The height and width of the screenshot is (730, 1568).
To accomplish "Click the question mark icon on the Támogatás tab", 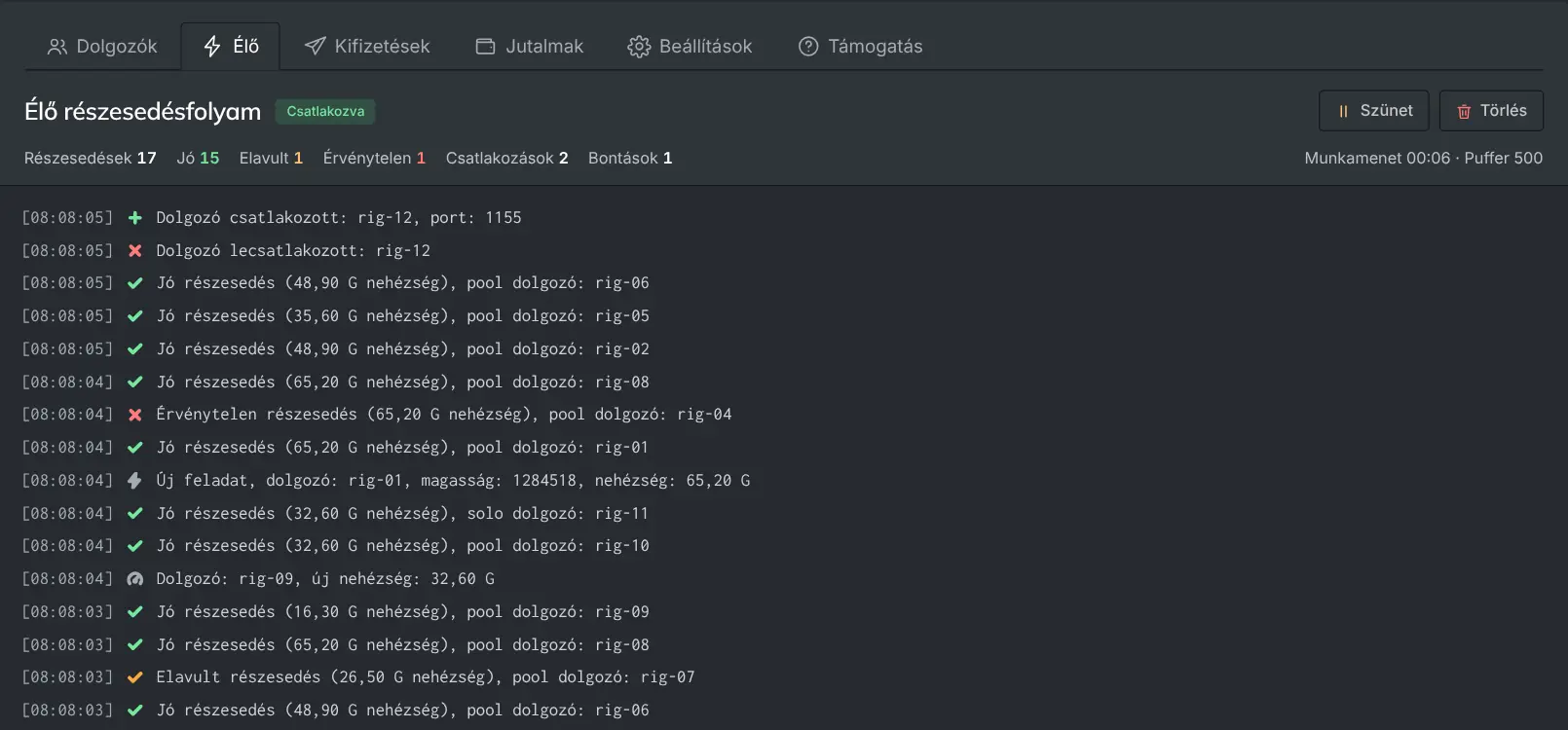I will (808, 47).
